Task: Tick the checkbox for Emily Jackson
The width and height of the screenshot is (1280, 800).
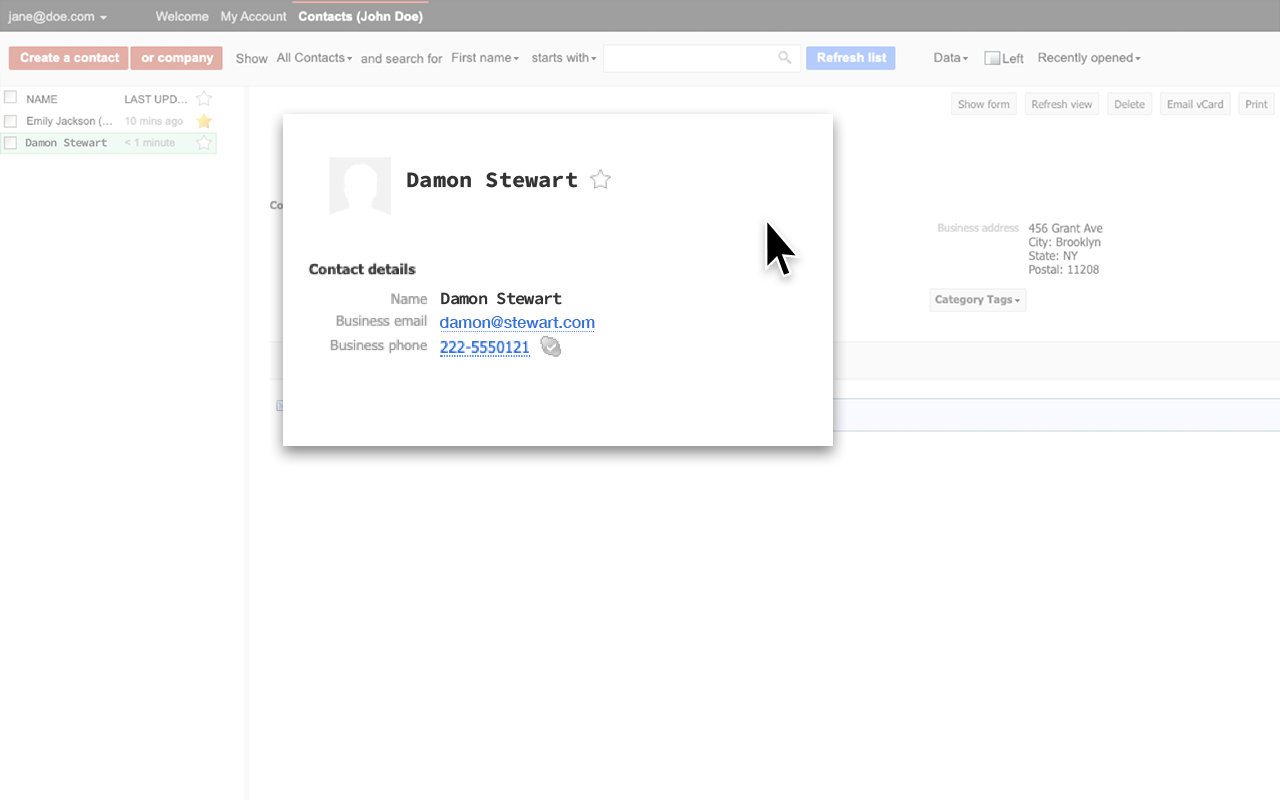Action: coord(11,121)
